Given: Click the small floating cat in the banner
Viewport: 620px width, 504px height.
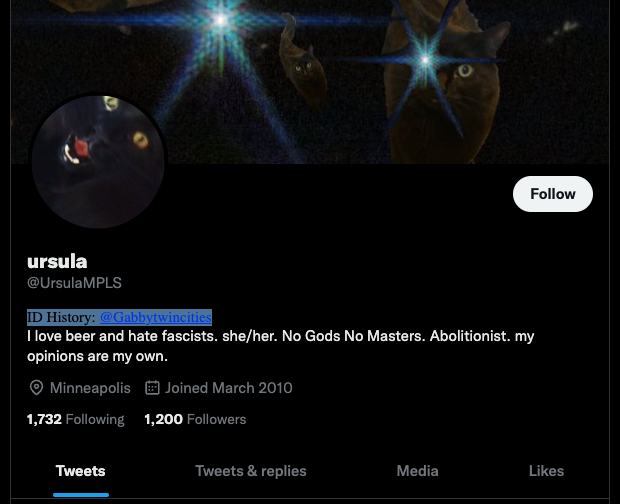Looking at the screenshot, I should pyautogui.click(x=302, y=61).
